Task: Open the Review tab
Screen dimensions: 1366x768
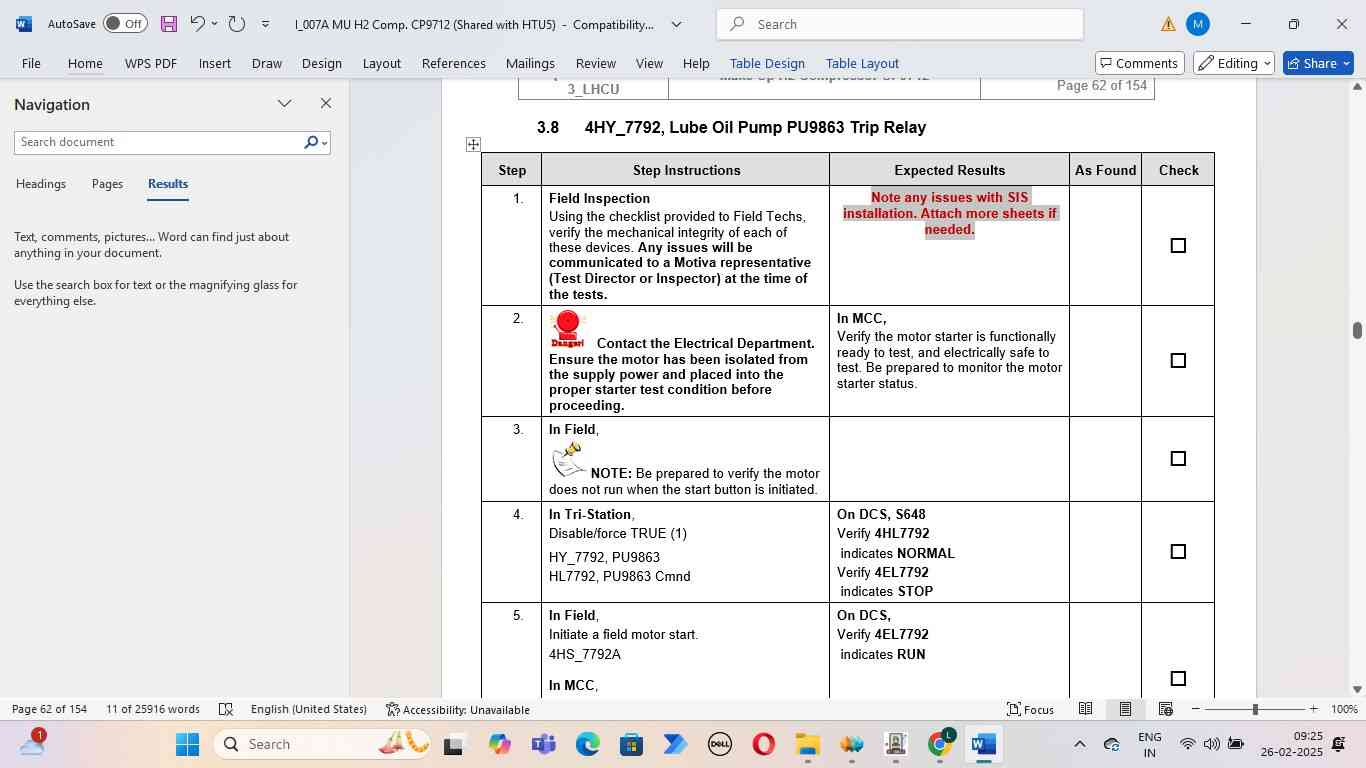Action: point(596,63)
